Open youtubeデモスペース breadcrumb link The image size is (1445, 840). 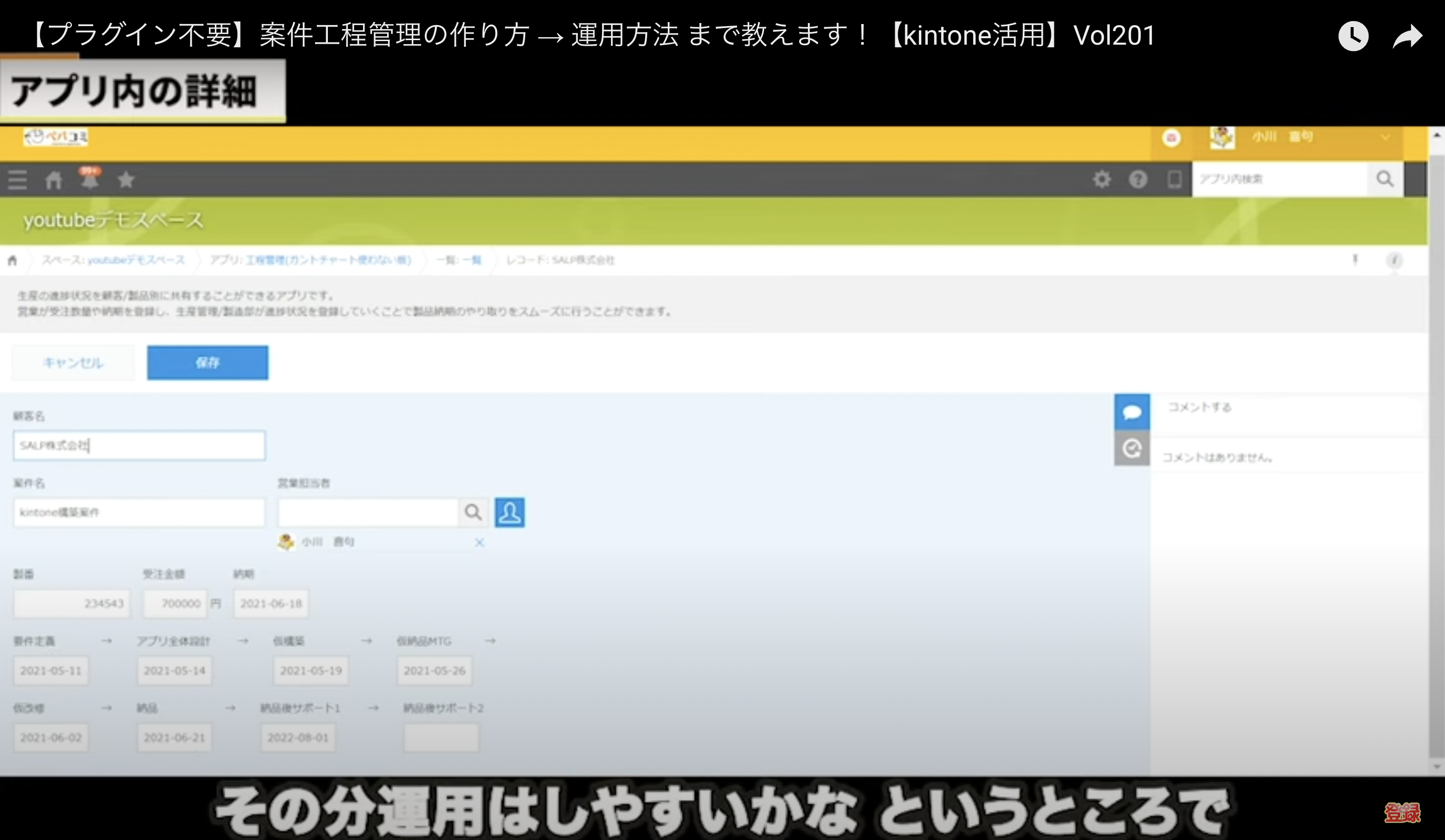coord(136,260)
